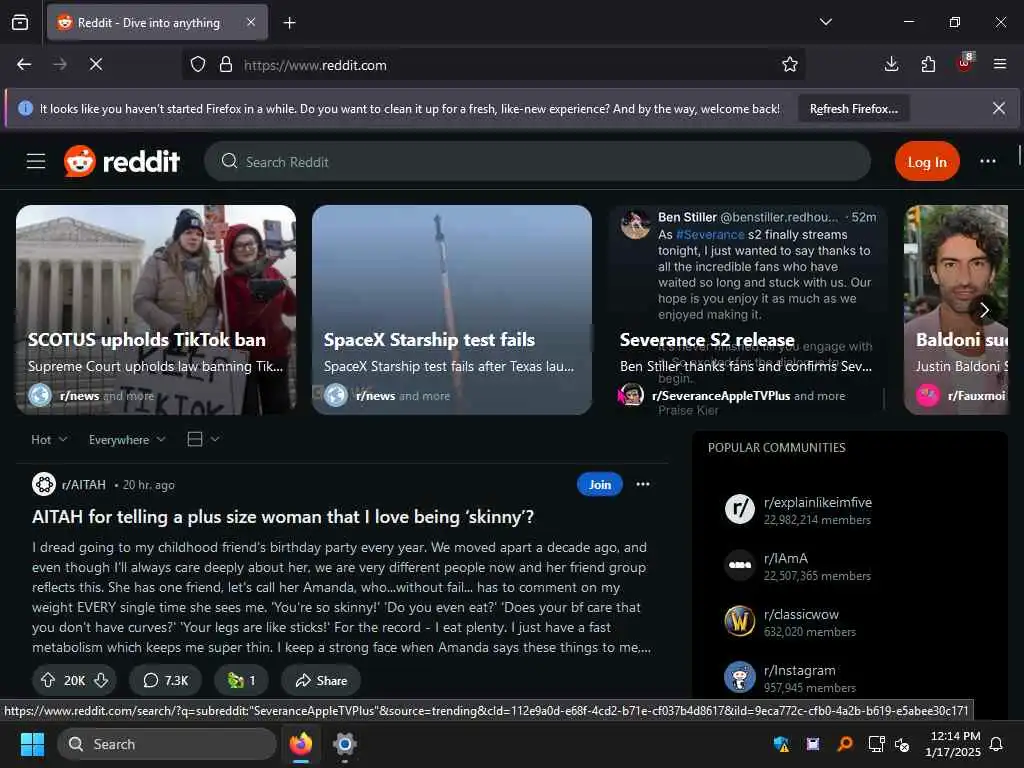1024x768 pixels.
Task: Open Windows notifications bell icon
Action: pyautogui.click(x=997, y=744)
